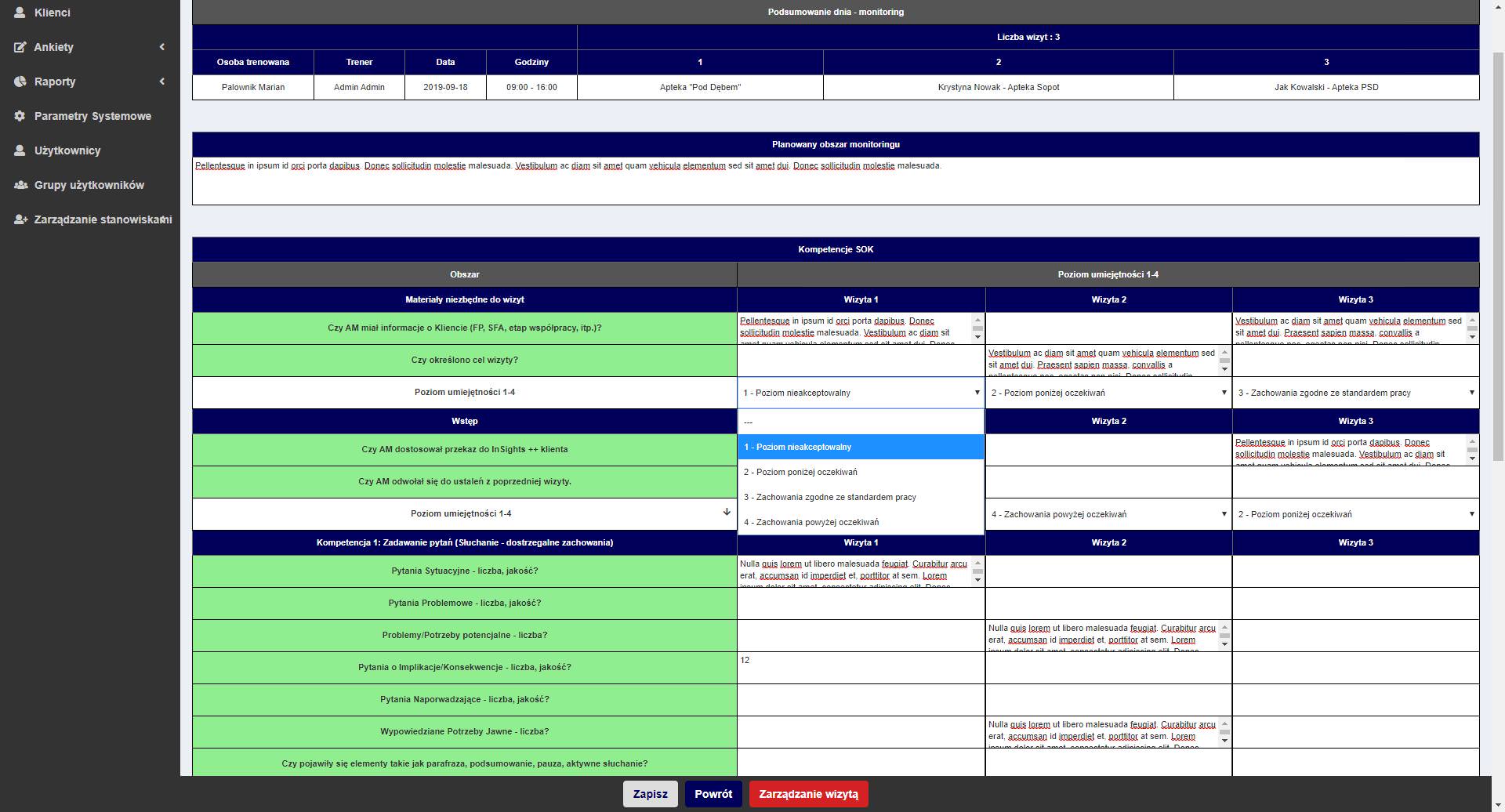This screenshot has height=812, width=1505.
Task: Click the page vertical scrollbar
Action: pos(1497,235)
